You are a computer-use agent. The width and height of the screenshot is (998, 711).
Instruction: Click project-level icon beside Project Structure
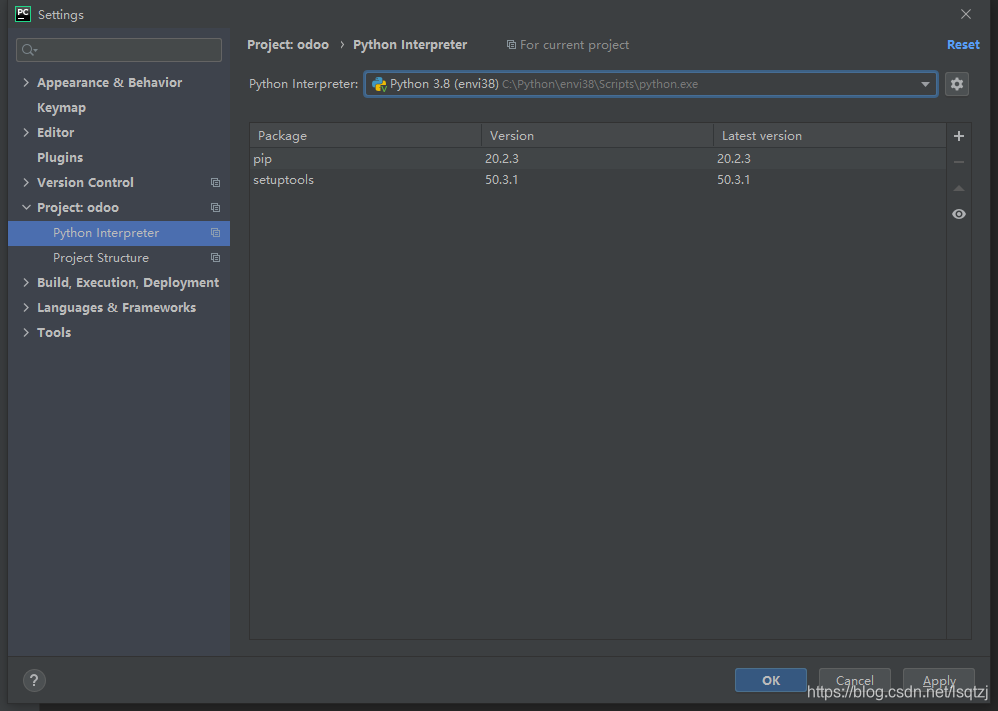(x=215, y=258)
